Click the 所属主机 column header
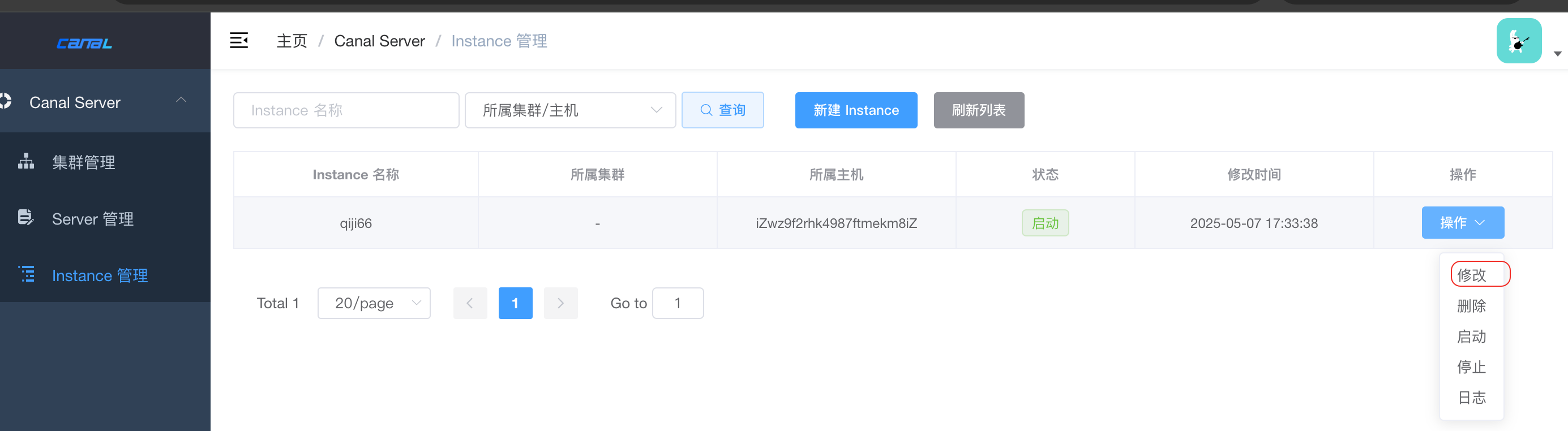 [836, 174]
